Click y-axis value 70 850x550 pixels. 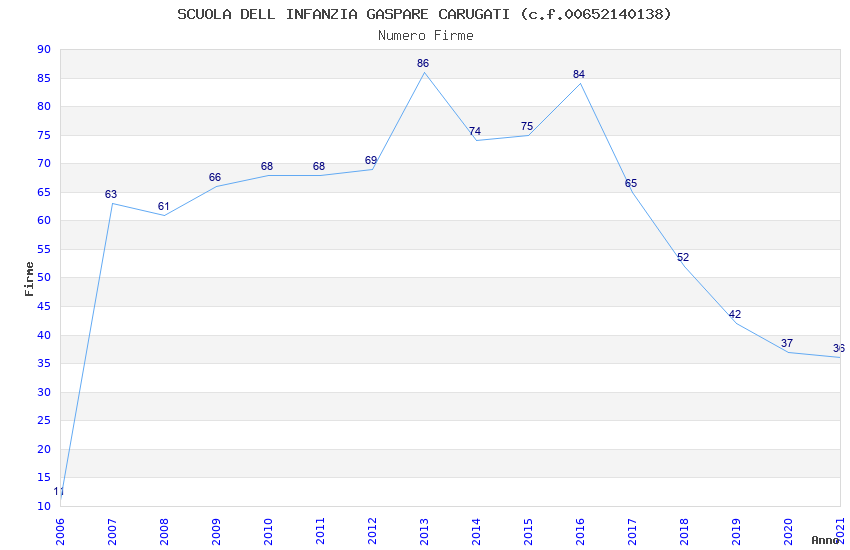[44, 163]
